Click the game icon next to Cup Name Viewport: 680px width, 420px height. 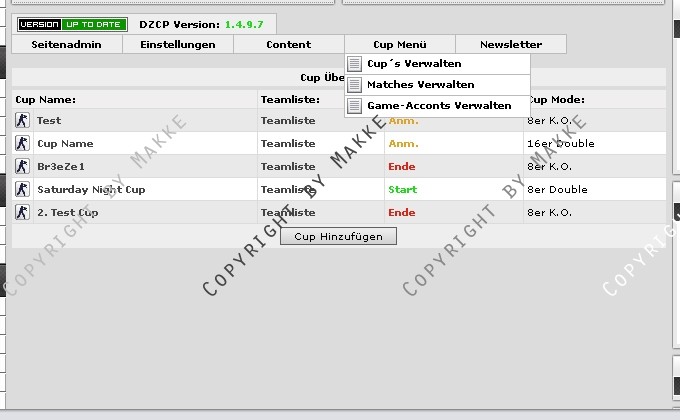tap(22, 144)
